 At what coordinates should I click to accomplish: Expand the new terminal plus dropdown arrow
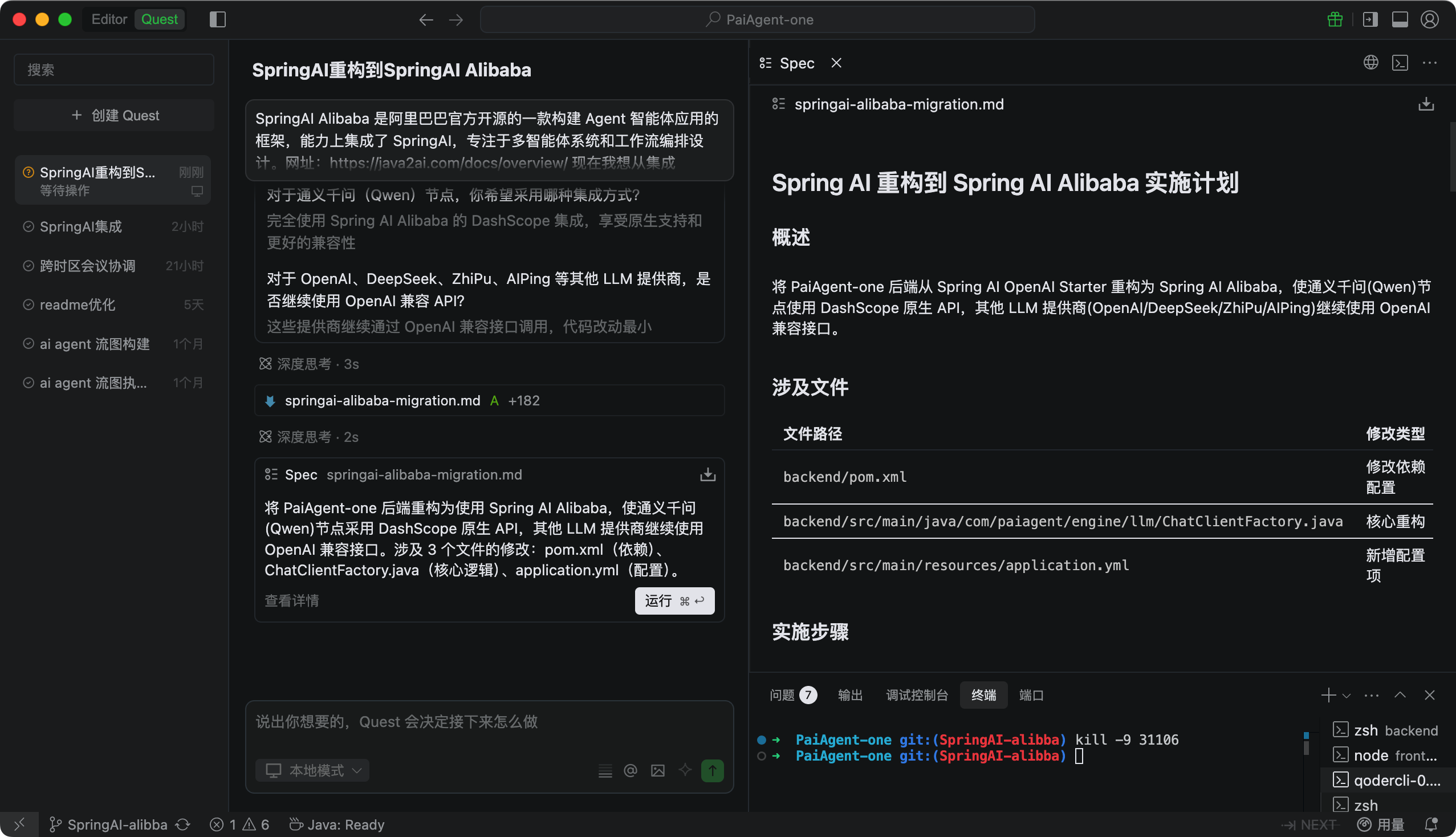[x=1346, y=696]
